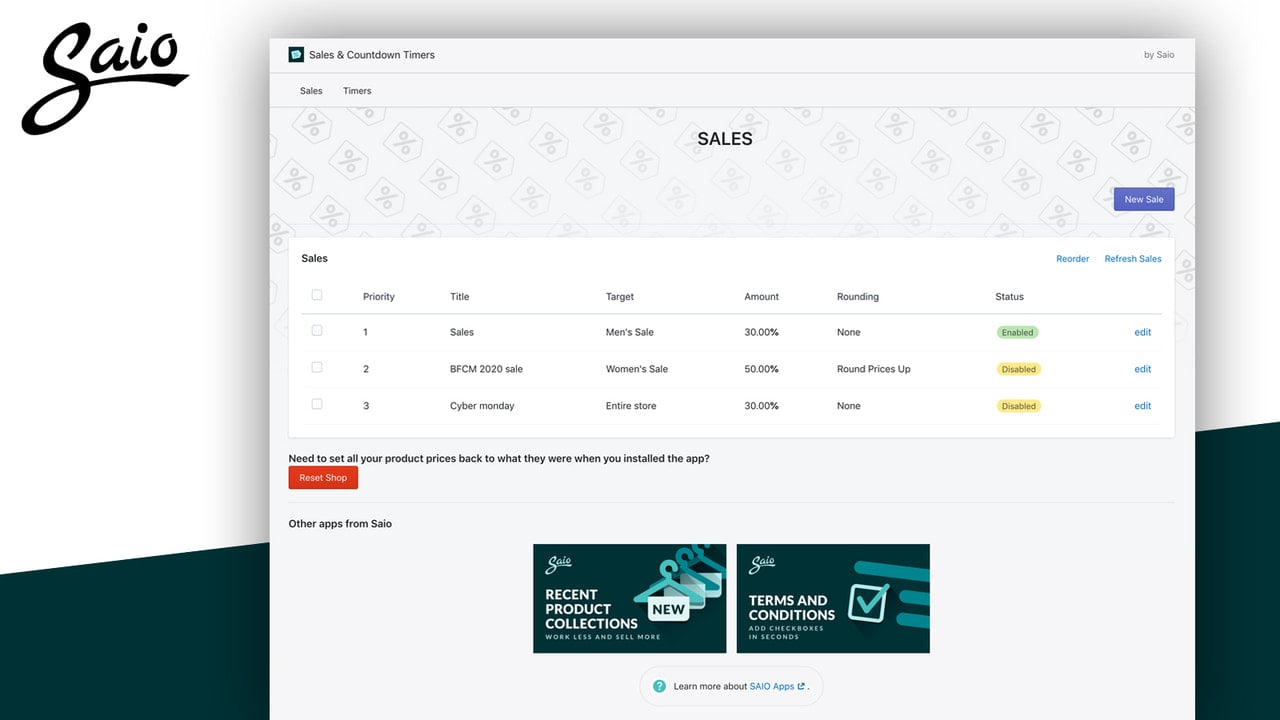Click the Priority column header
This screenshot has height=720, width=1280.
tap(379, 297)
